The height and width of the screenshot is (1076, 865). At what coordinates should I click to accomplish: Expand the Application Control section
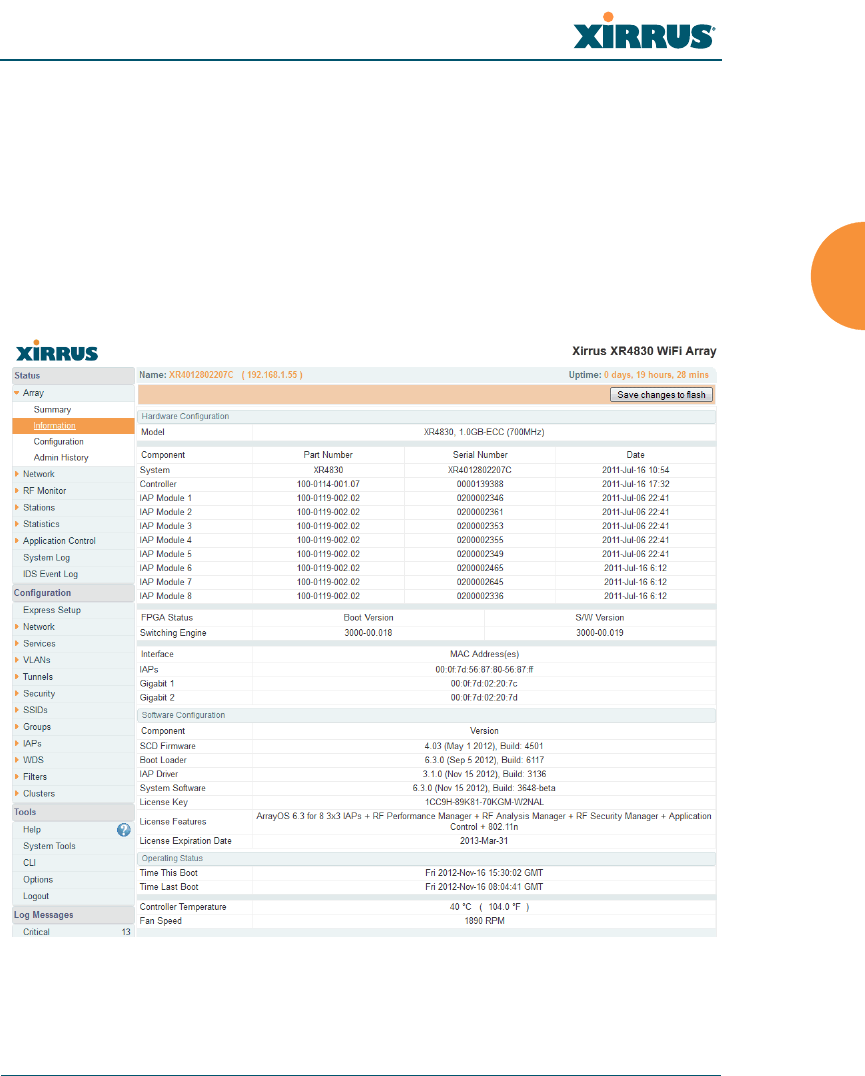(16, 541)
